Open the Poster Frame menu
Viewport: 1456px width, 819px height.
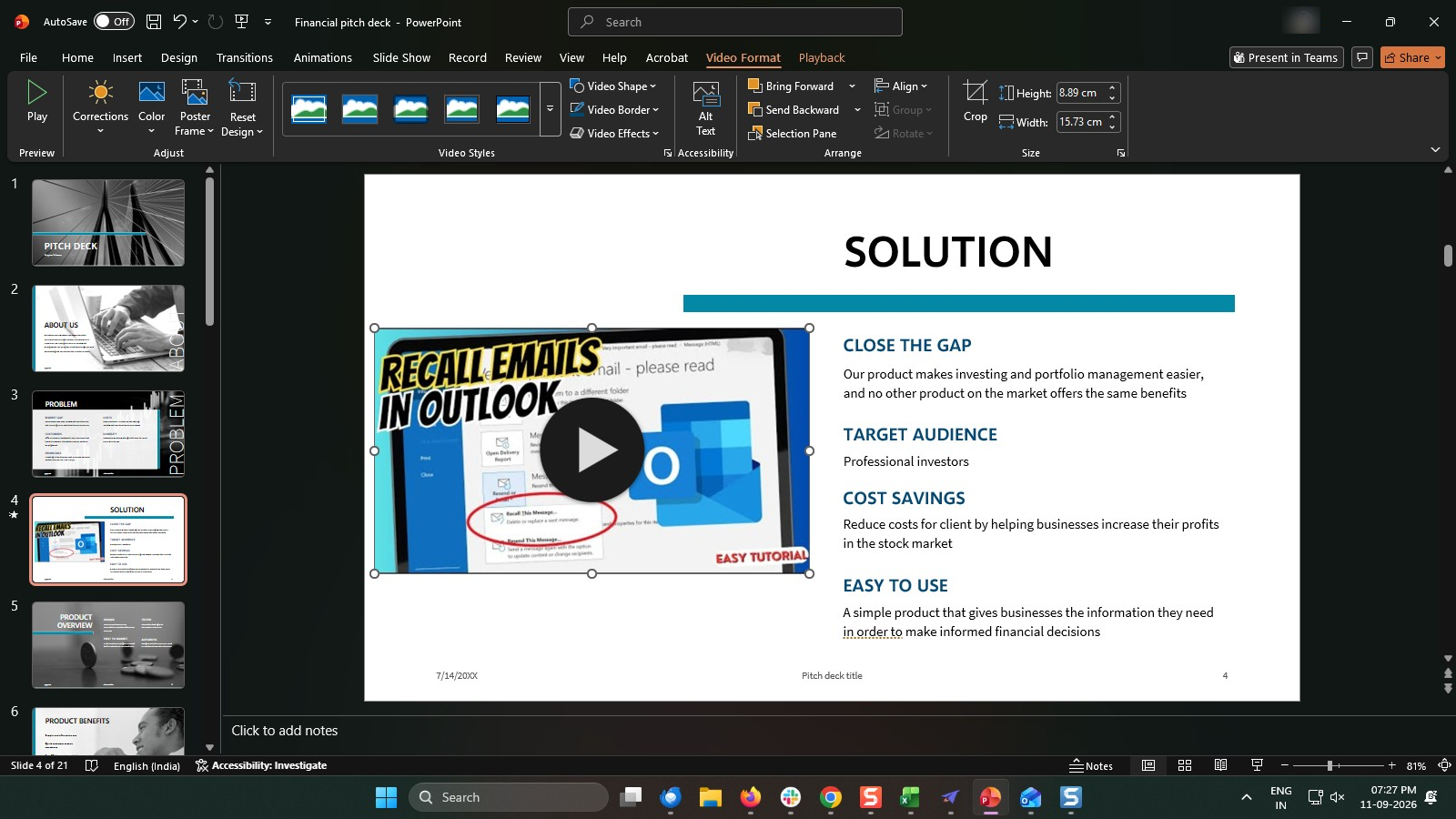point(195,107)
